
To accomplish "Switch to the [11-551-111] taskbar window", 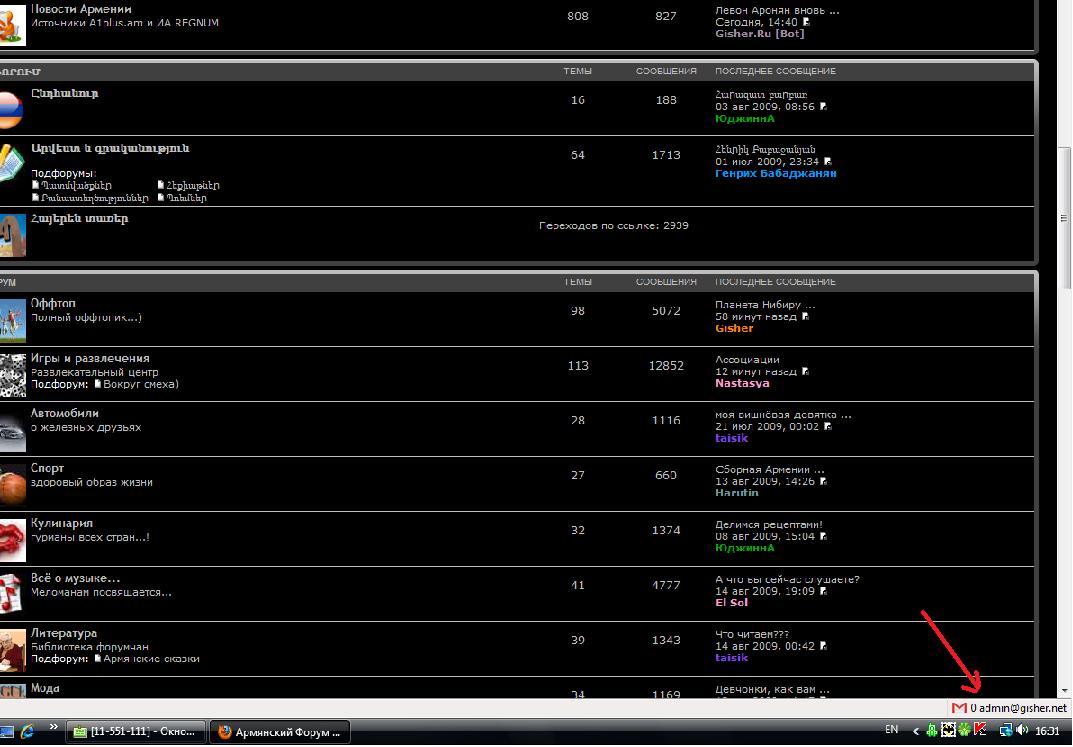I will click(136, 732).
